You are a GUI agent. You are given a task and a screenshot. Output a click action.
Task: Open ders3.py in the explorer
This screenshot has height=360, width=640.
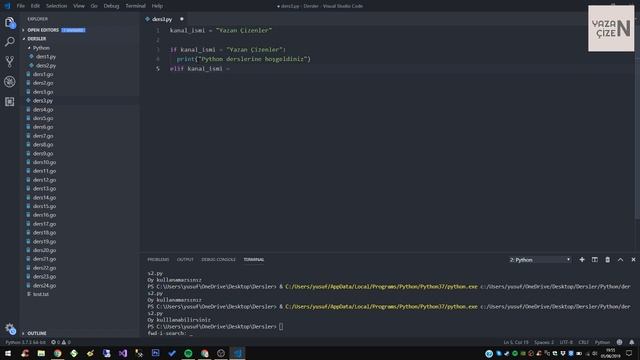click(43, 100)
